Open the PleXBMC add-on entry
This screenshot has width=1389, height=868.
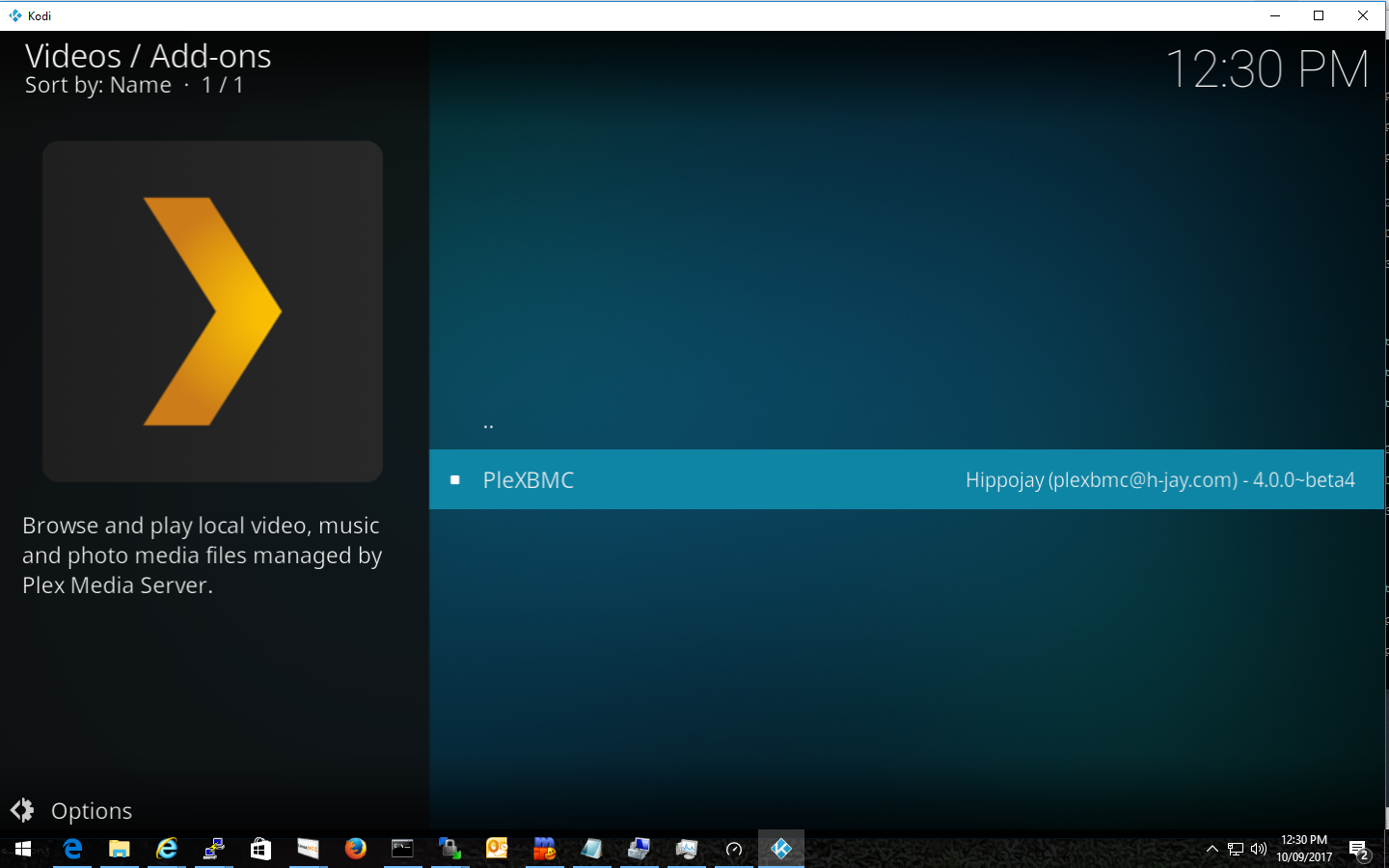pyautogui.click(x=907, y=479)
